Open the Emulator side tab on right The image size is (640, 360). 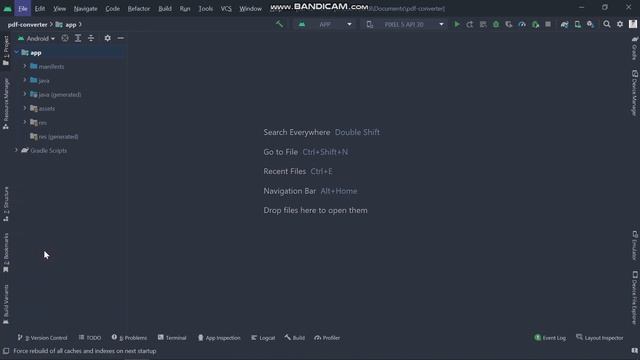pos(635,245)
